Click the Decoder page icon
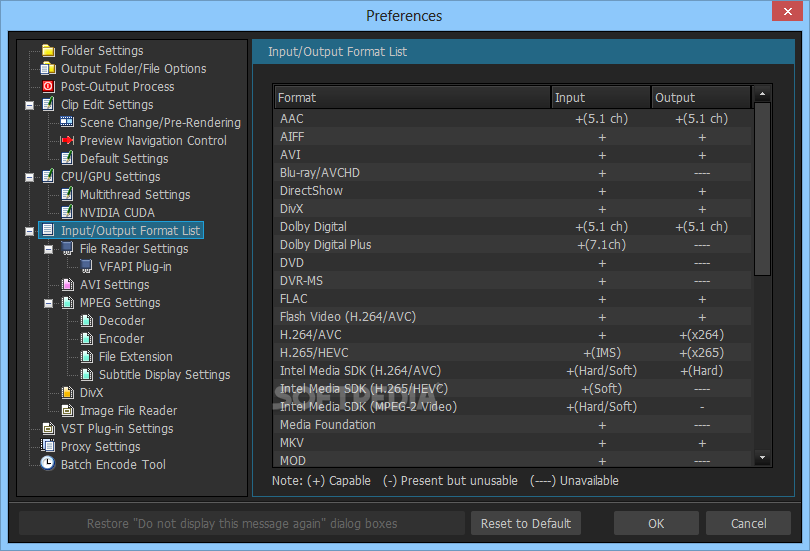This screenshot has height=551, width=810. 87,321
